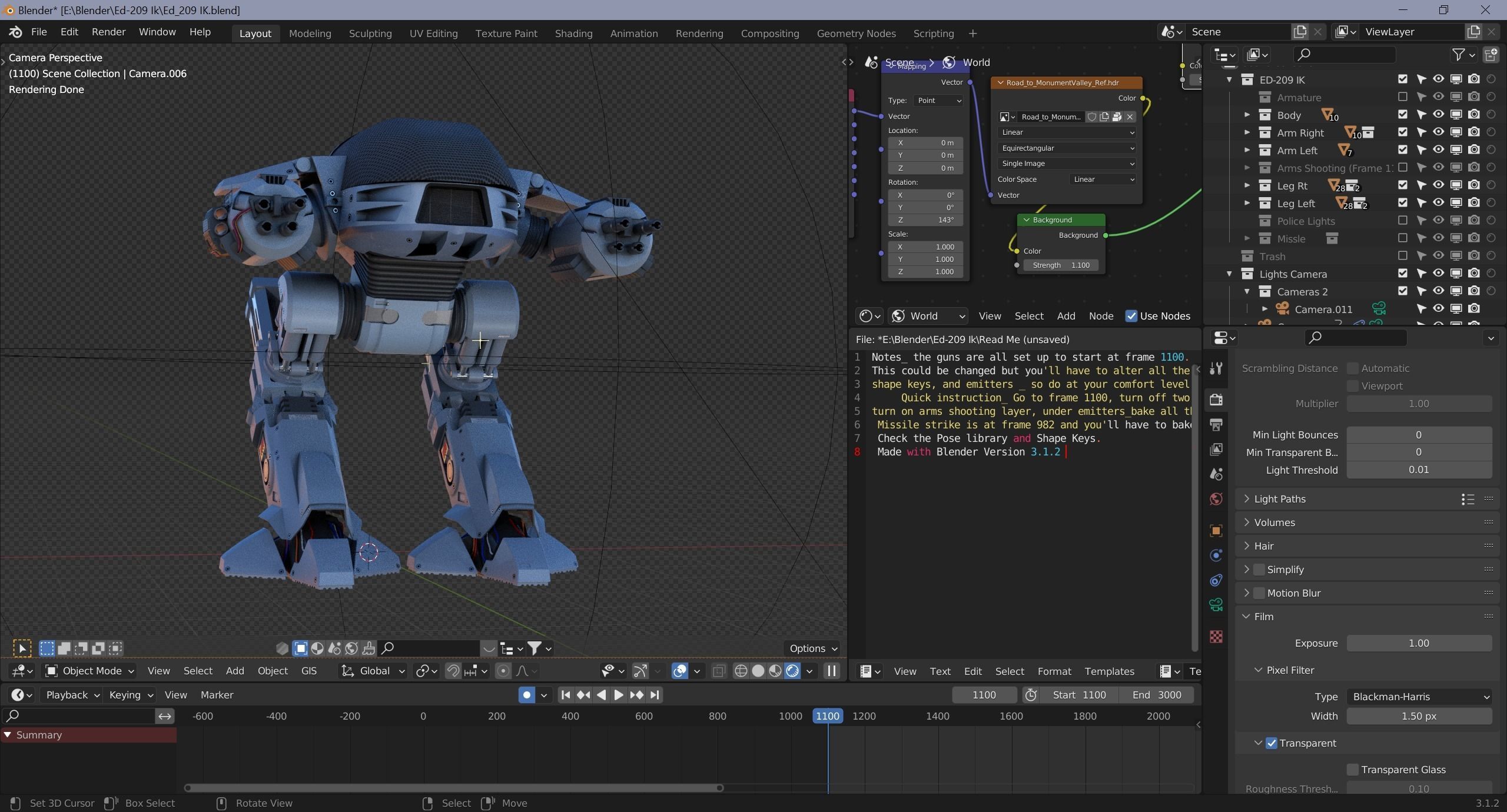
Task: Play the animation forward
Action: click(618, 695)
